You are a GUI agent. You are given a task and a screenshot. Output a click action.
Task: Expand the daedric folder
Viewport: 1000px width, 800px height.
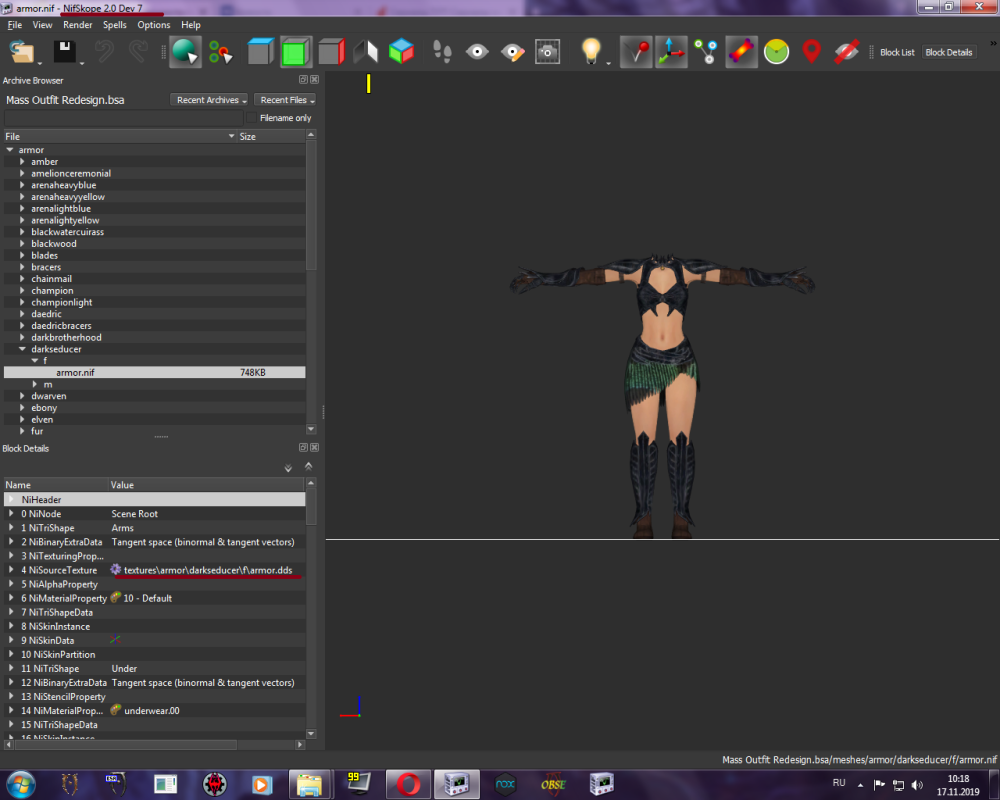22,314
